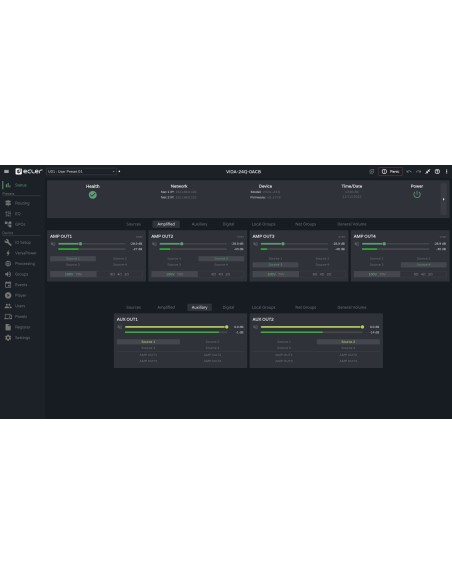Image resolution: width=452 pixels, height=584 pixels.
Task: Open General Volume tab above the AUX cards
Action: [352, 307]
